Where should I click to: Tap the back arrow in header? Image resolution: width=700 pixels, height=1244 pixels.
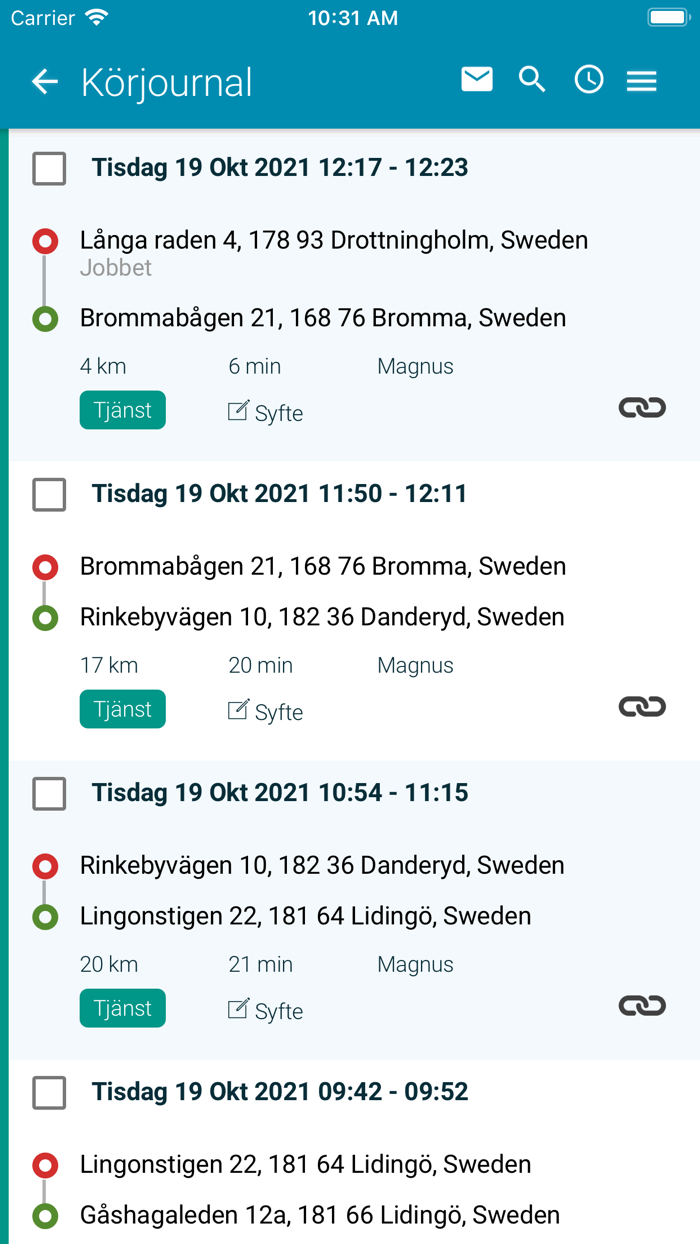click(x=45, y=82)
